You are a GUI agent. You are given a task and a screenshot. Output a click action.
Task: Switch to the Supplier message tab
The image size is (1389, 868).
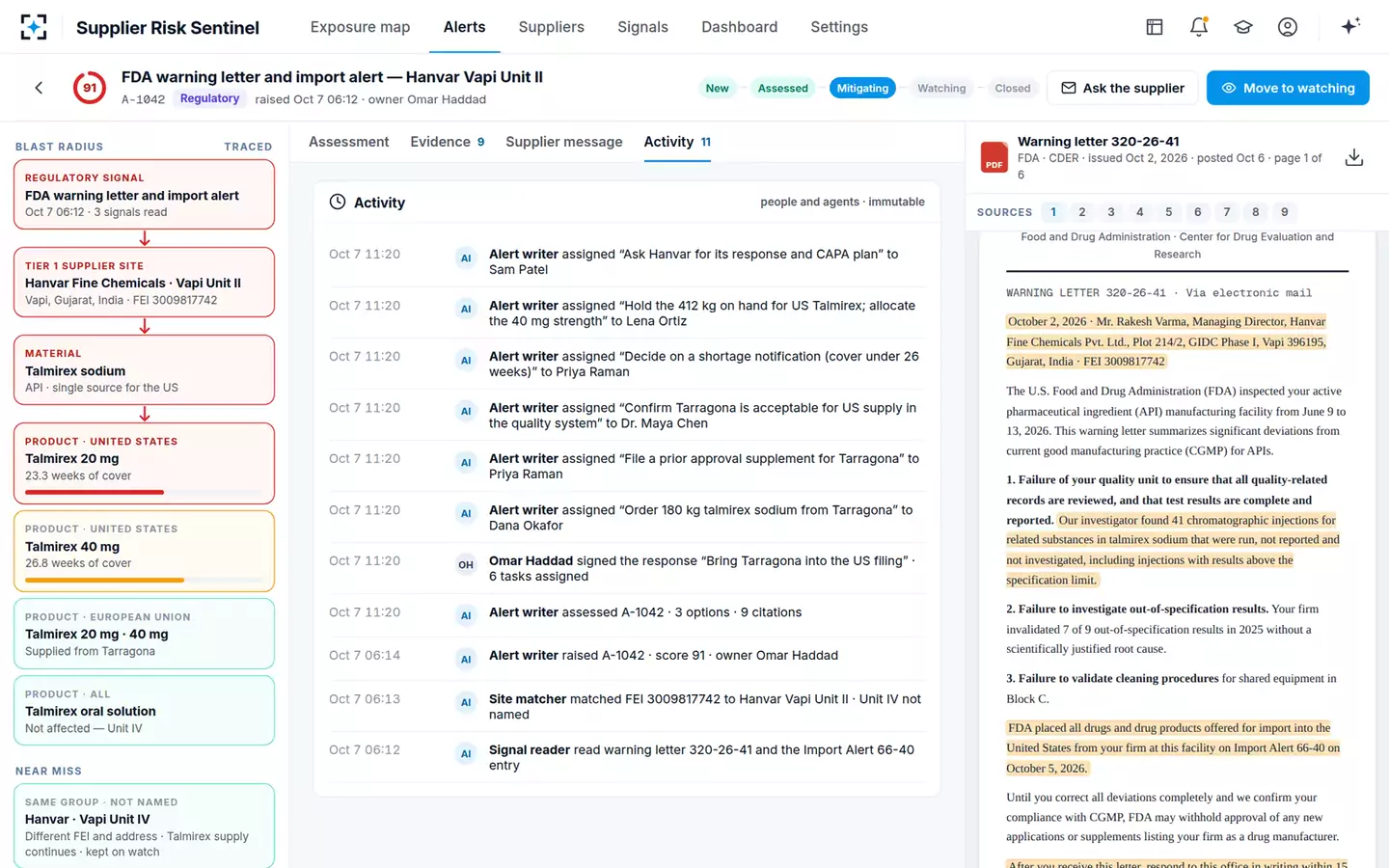click(564, 142)
